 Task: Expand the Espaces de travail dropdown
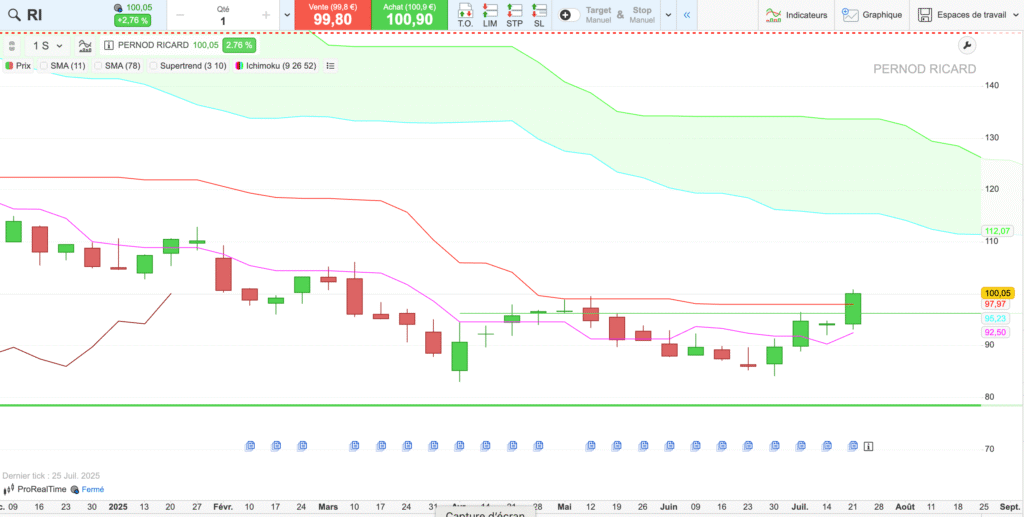[x=1013, y=15]
